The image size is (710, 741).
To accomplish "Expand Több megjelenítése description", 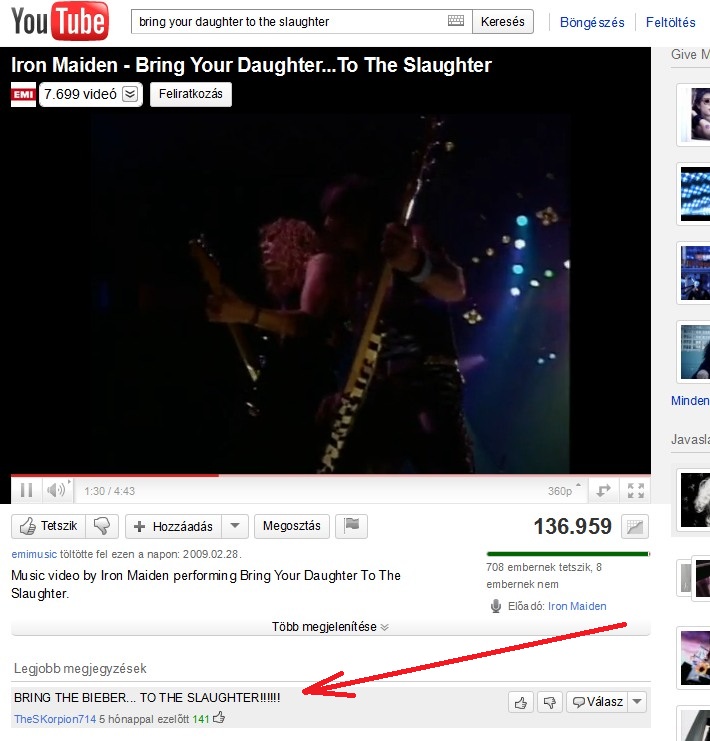I will point(330,627).
